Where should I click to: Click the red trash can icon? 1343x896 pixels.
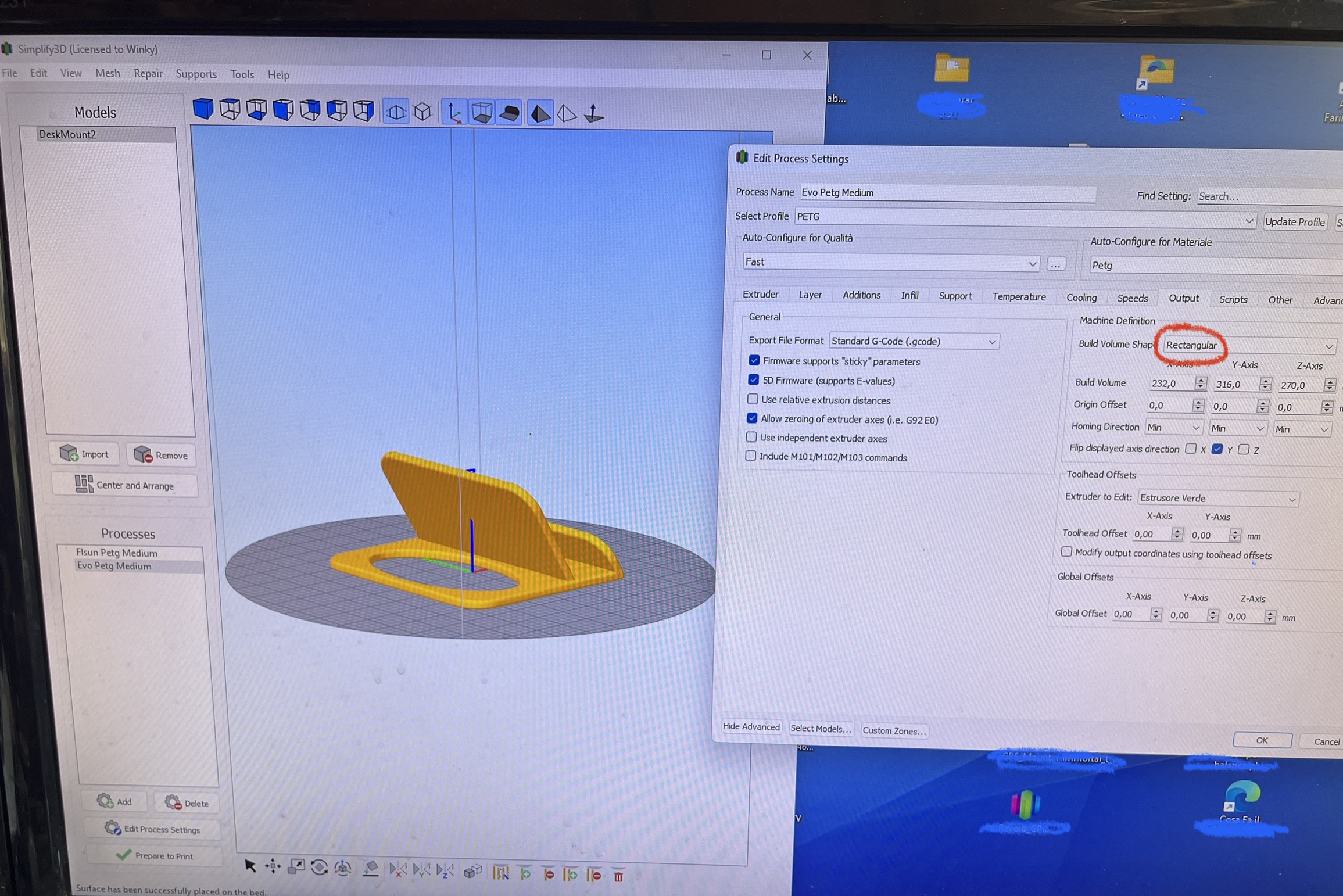coord(618,875)
